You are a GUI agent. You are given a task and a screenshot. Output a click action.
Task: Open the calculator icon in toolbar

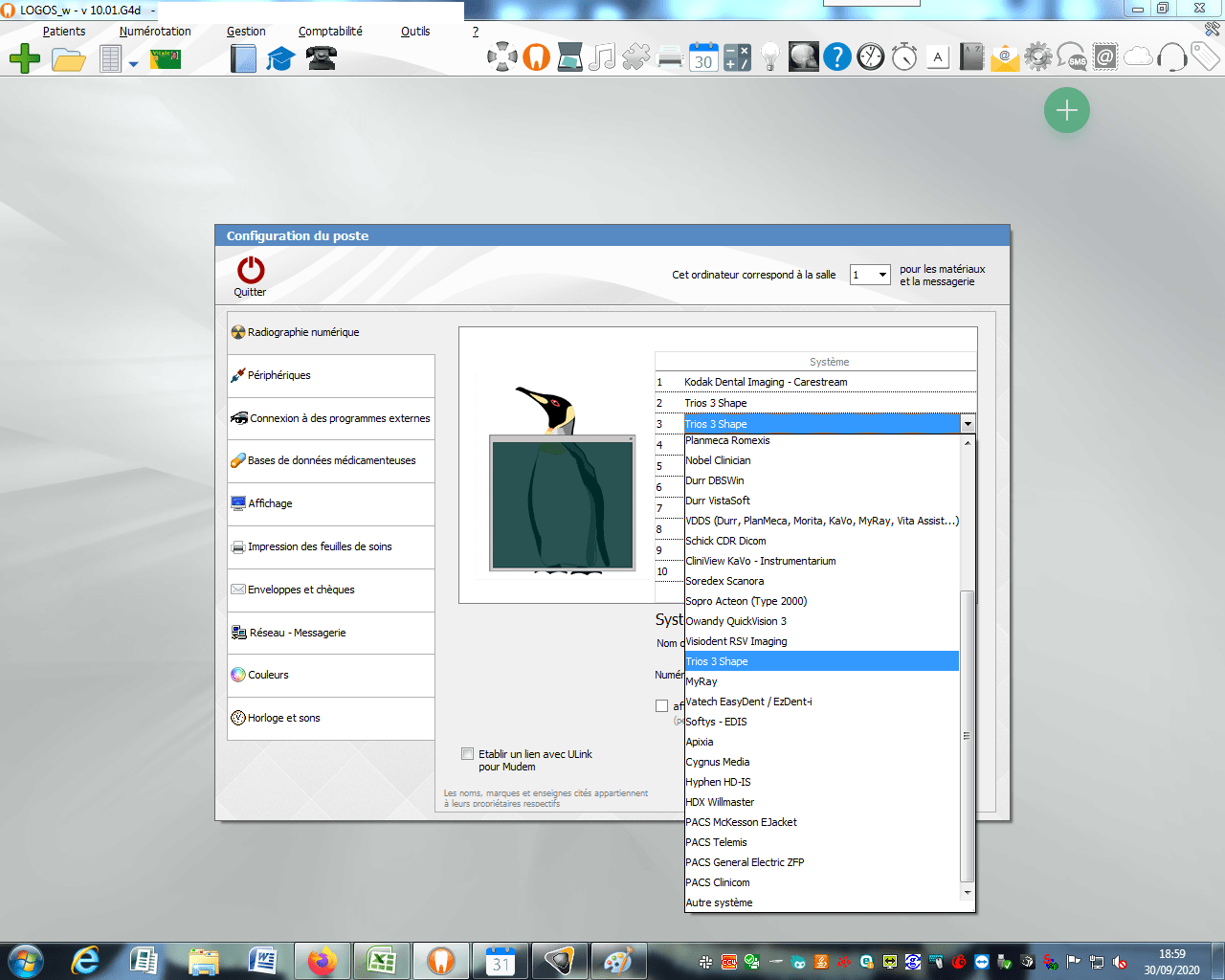coord(737,57)
